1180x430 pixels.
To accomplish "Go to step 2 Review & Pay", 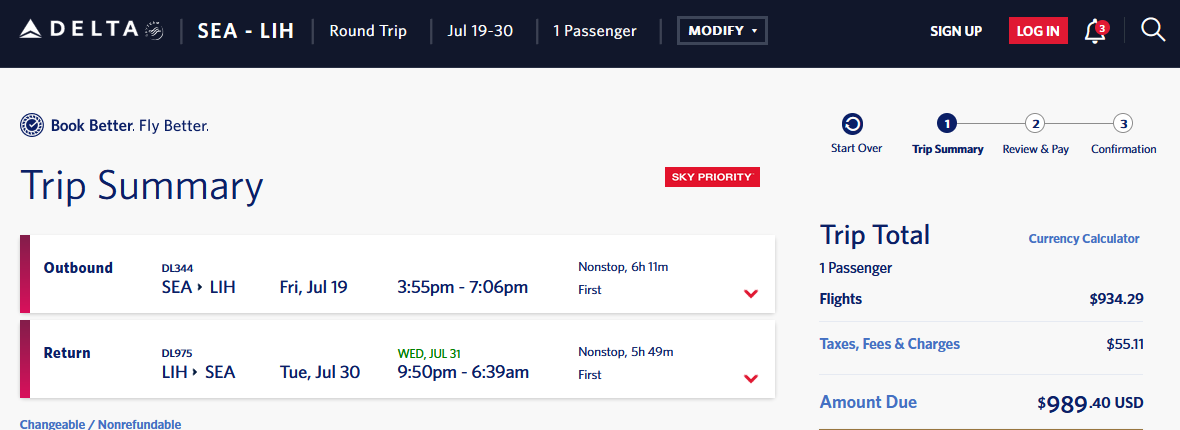I will 1035,124.
